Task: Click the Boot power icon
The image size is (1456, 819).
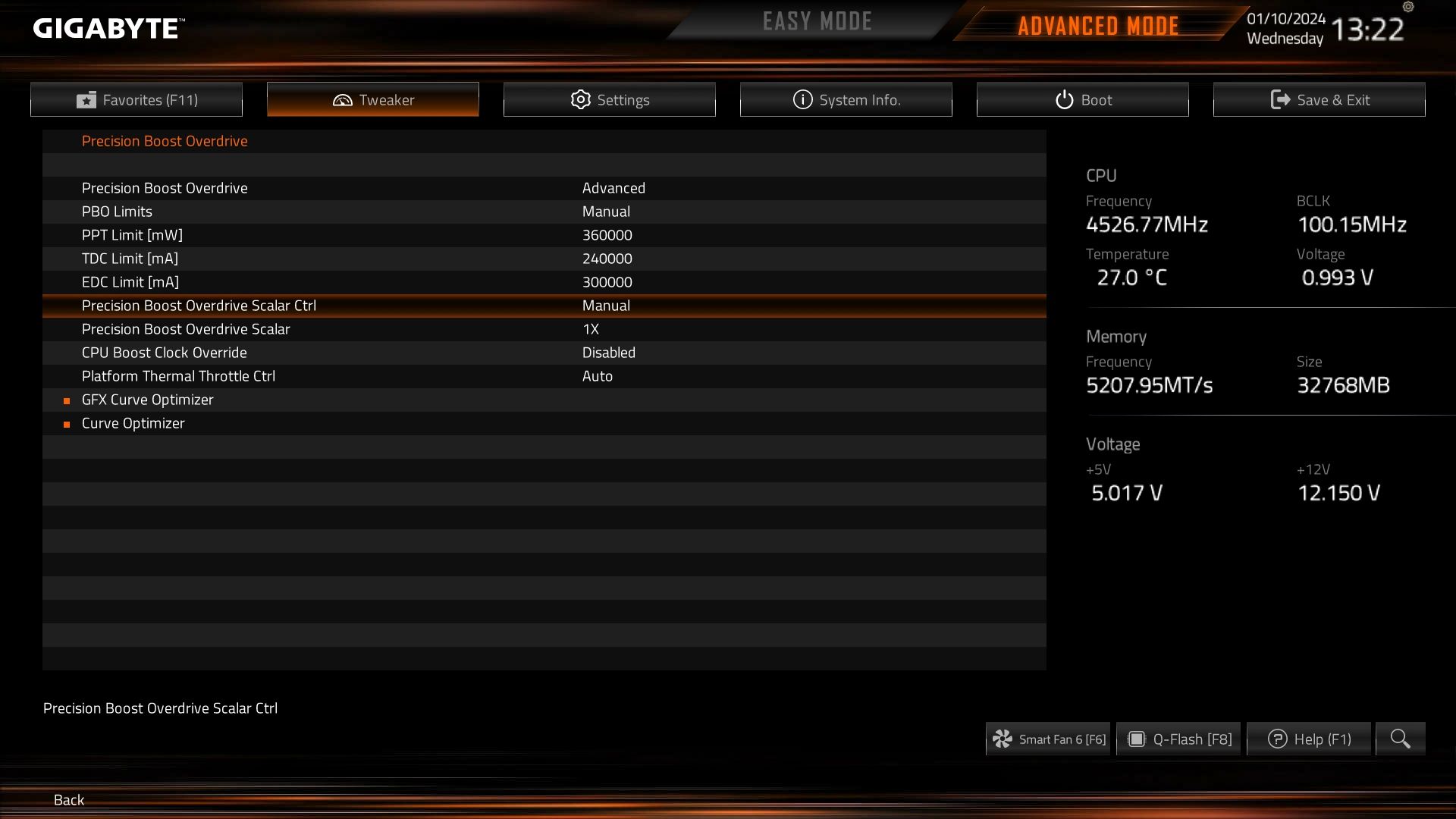Action: [1064, 99]
